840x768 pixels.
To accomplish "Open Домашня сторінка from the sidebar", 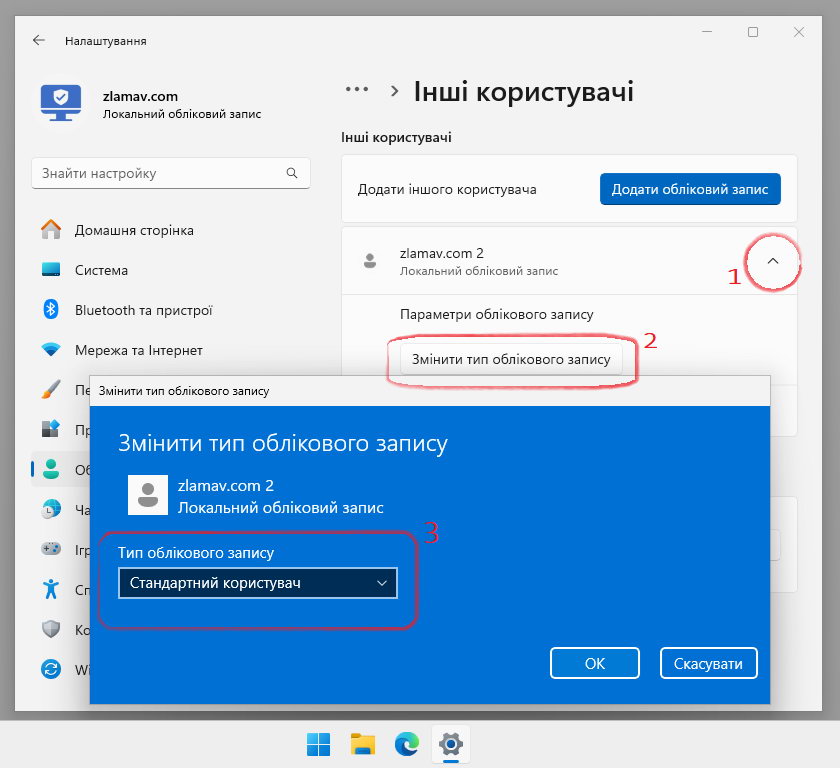I will 134,230.
